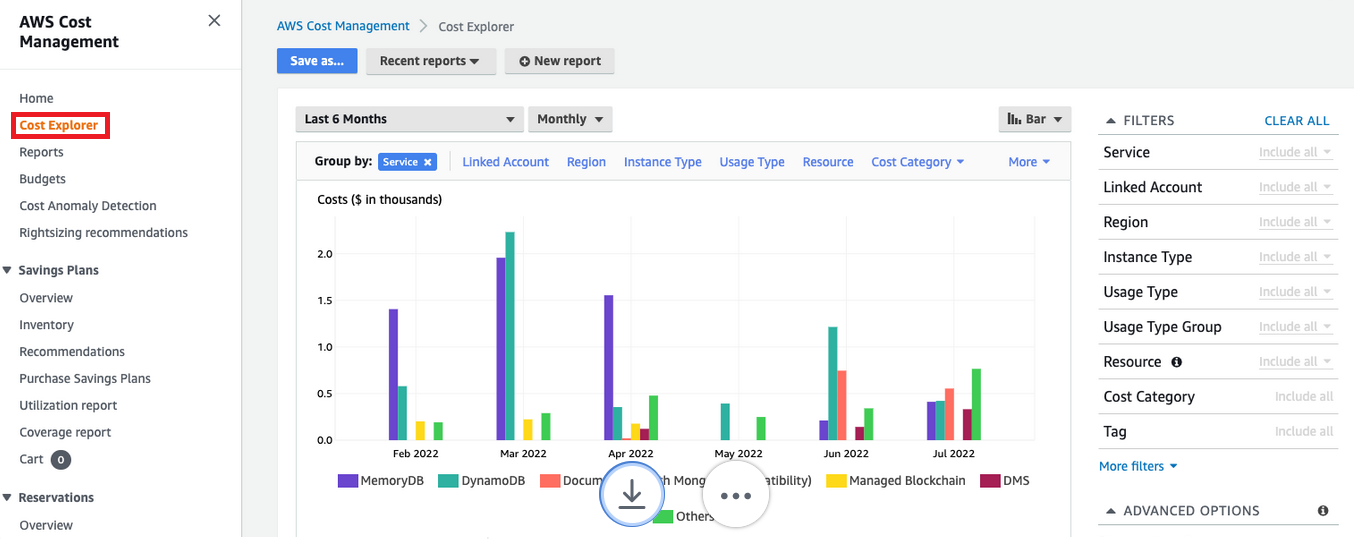Open the More group-by dropdown
The width and height of the screenshot is (1354, 539).
[1029, 162]
